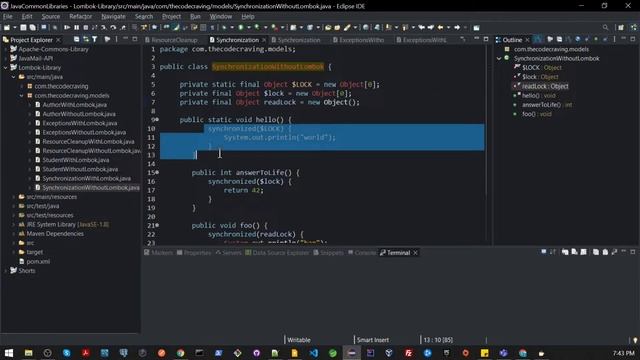
Task: Click the New file toolbar icon
Action: pyautogui.click(x=7, y=27)
